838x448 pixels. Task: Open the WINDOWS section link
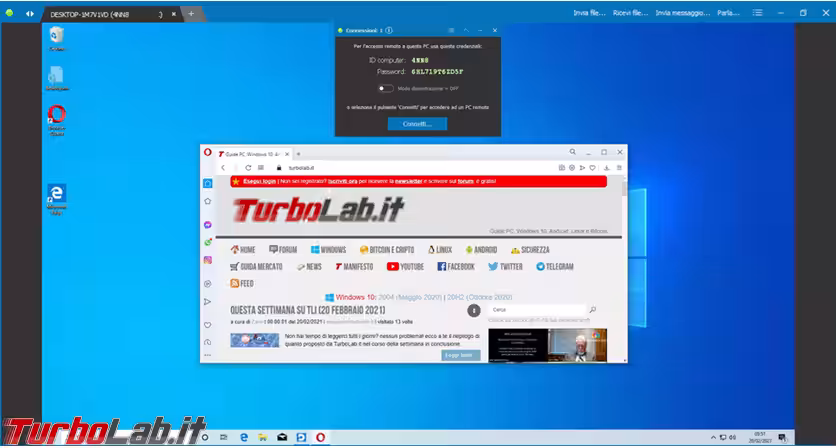(329, 250)
